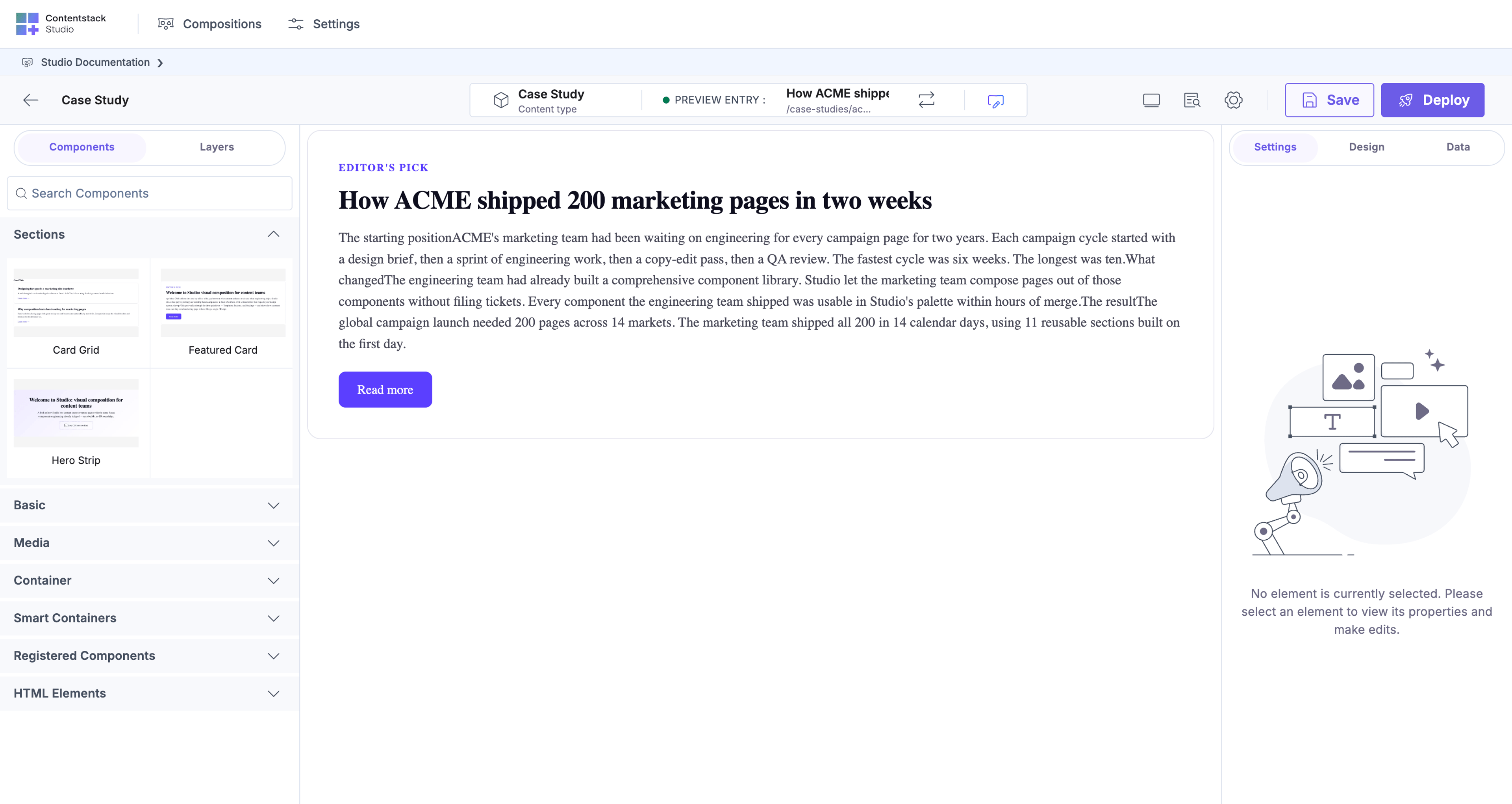Screen dimensions: 1512x804
Task: Go back using the left arrow
Action: (31, 100)
